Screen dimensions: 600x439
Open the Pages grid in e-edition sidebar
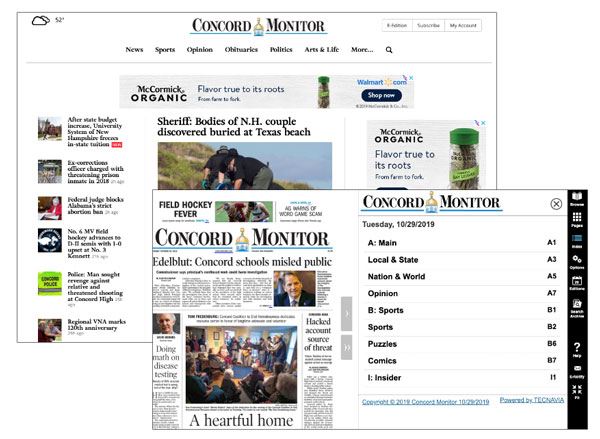(x=577, y=220)
